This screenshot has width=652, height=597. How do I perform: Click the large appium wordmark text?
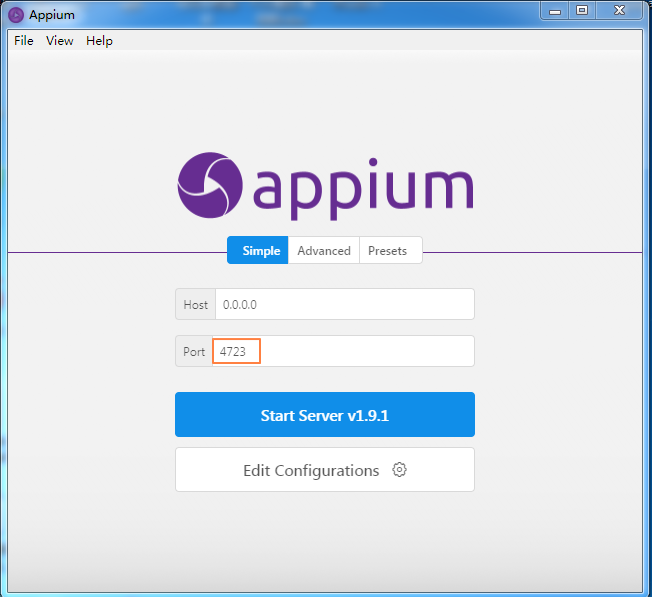tap(364, 187)
